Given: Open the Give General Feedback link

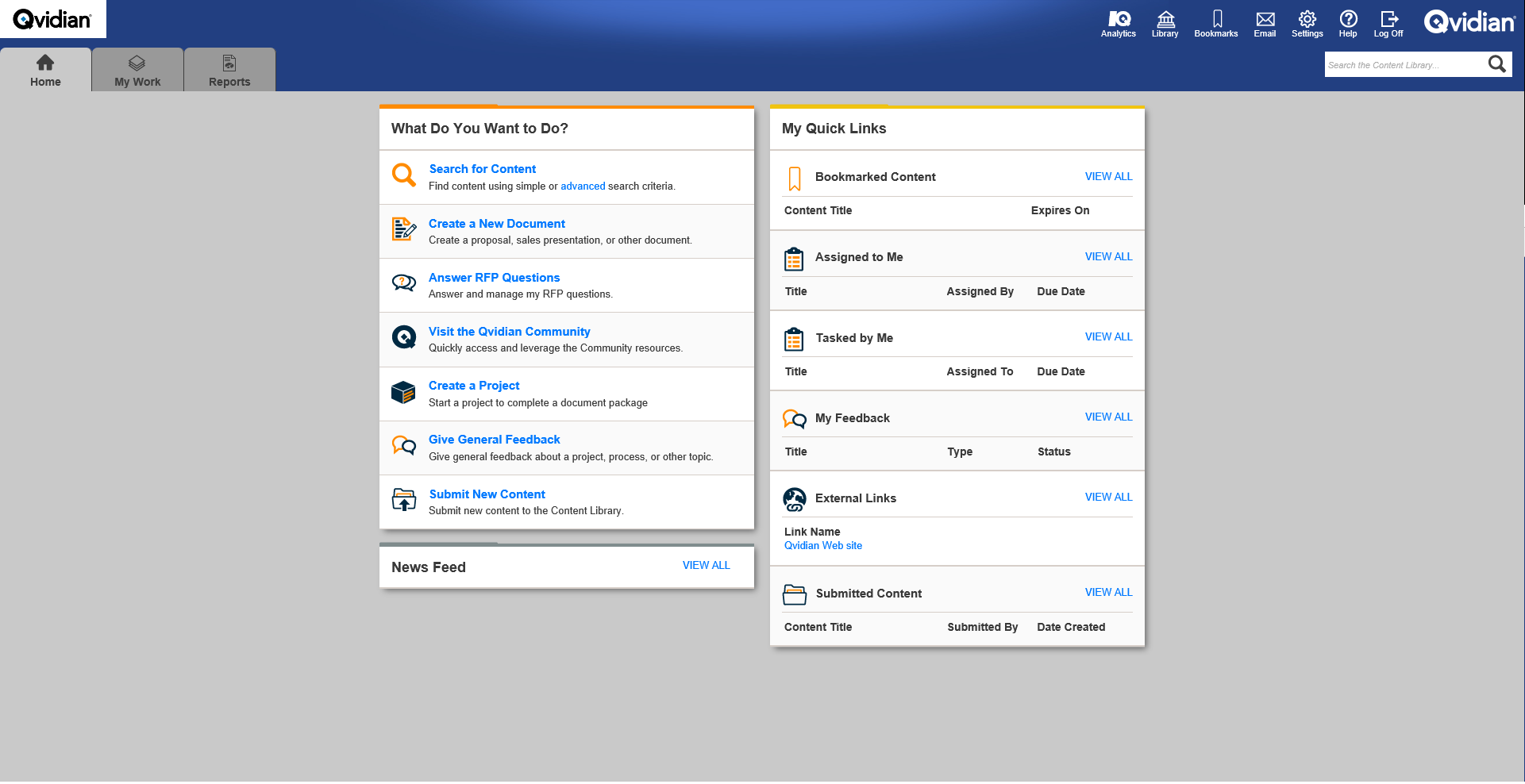Looking at the screenshot, I should click(x=495, y=440).
